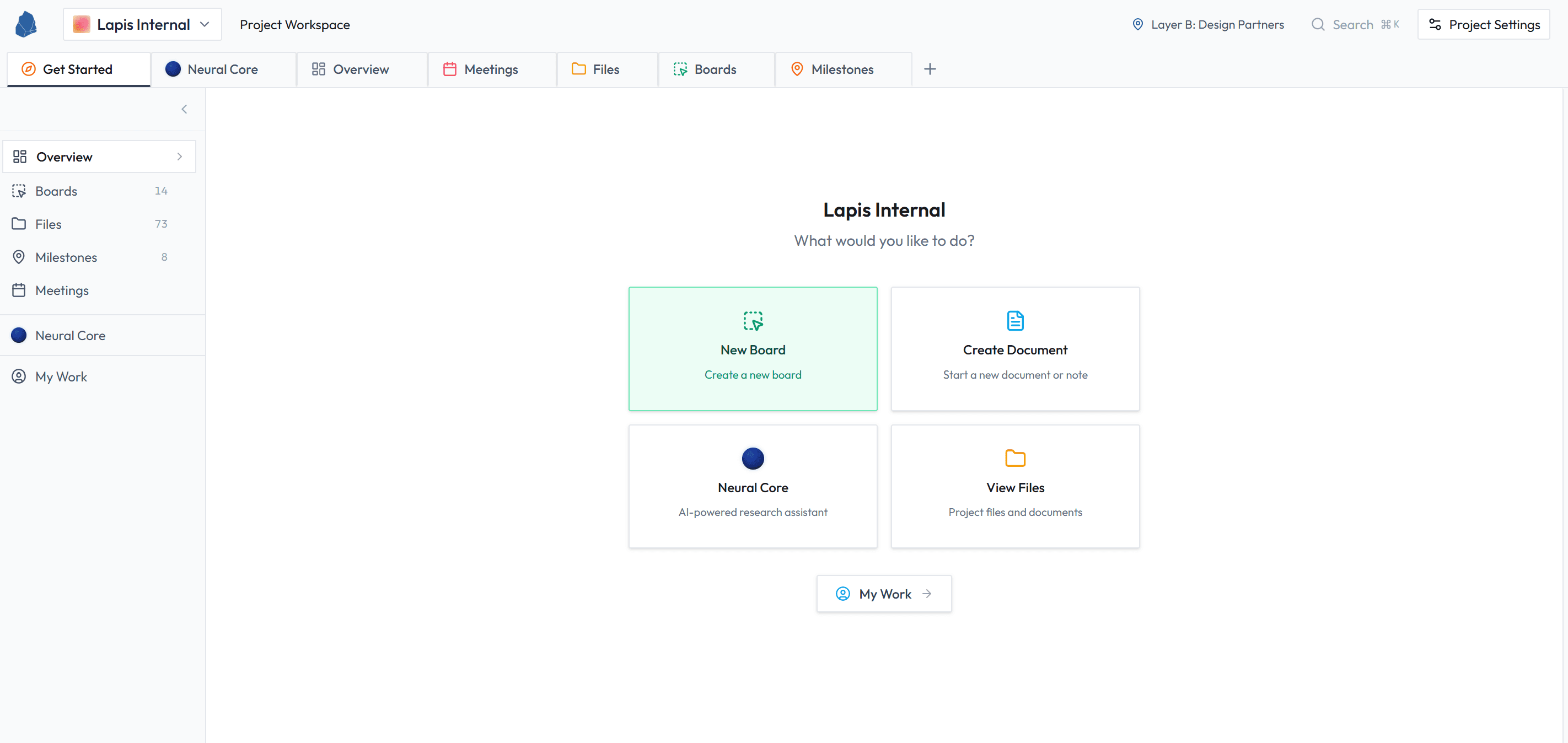This screenshot has width=1568, height=743.
Task: Open the Lapis Internal workspace dropdown
Action: (x=142, y=24)
